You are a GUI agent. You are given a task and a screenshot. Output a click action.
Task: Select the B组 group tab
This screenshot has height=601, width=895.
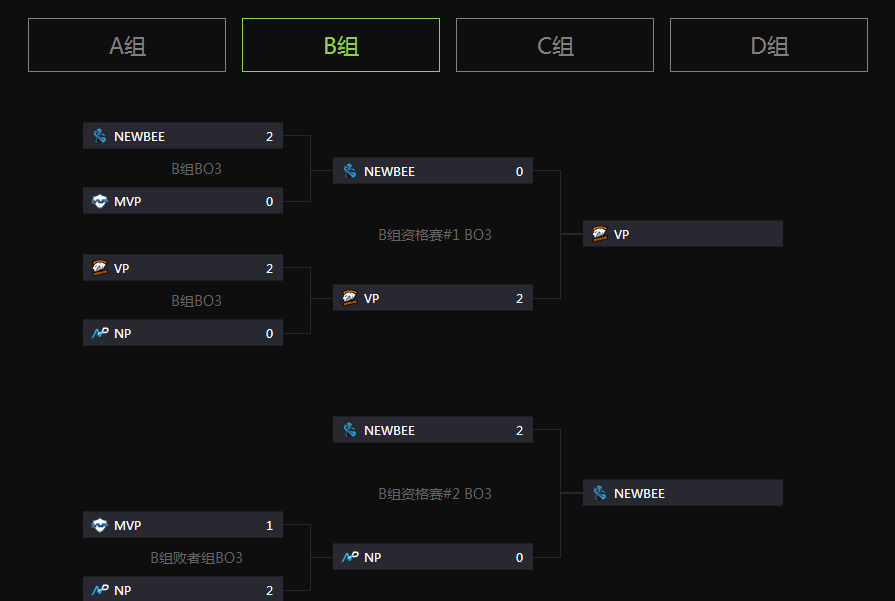click(x=341, y=45)
